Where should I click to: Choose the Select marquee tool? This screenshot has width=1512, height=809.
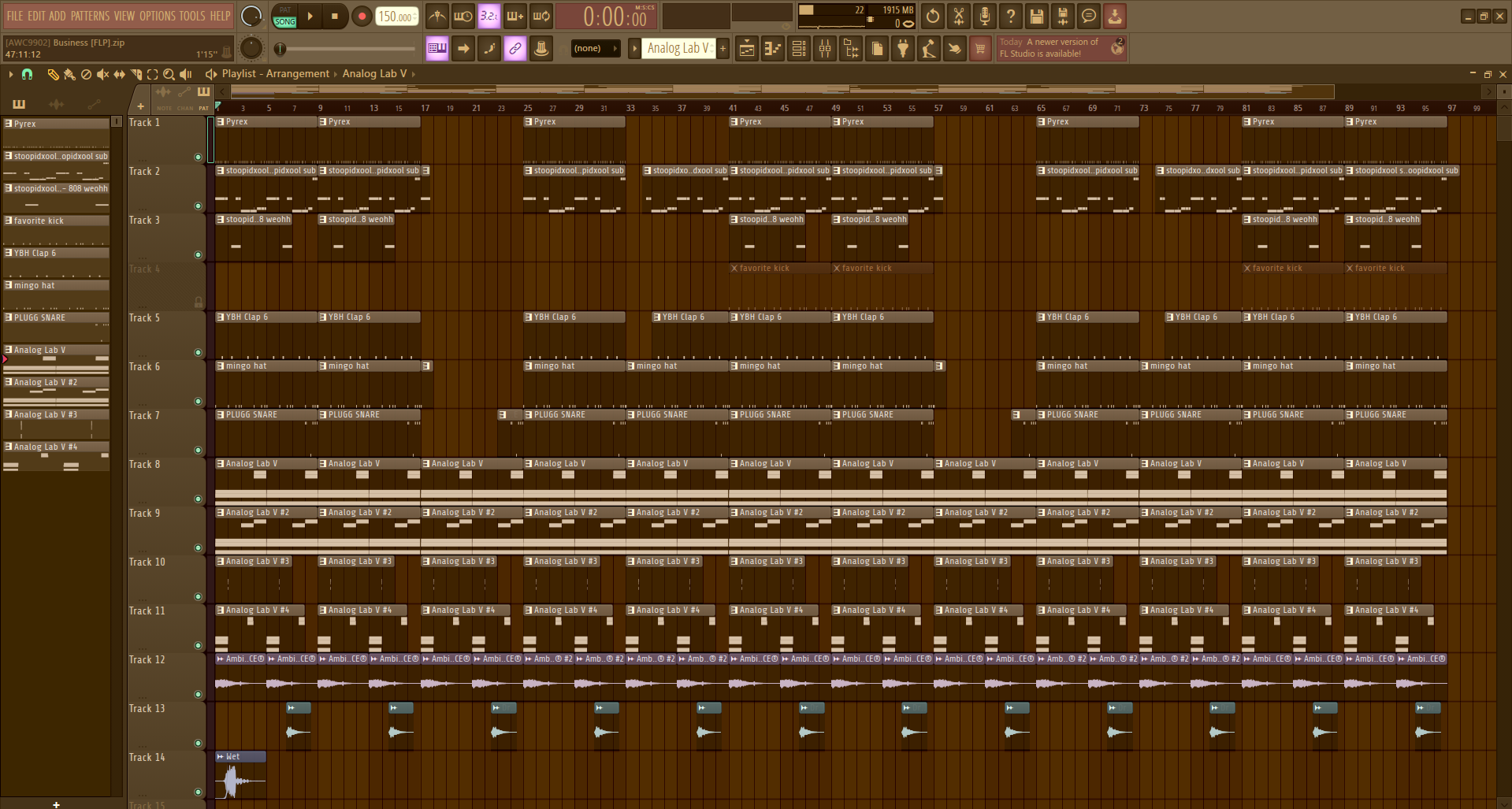point(152,74)
